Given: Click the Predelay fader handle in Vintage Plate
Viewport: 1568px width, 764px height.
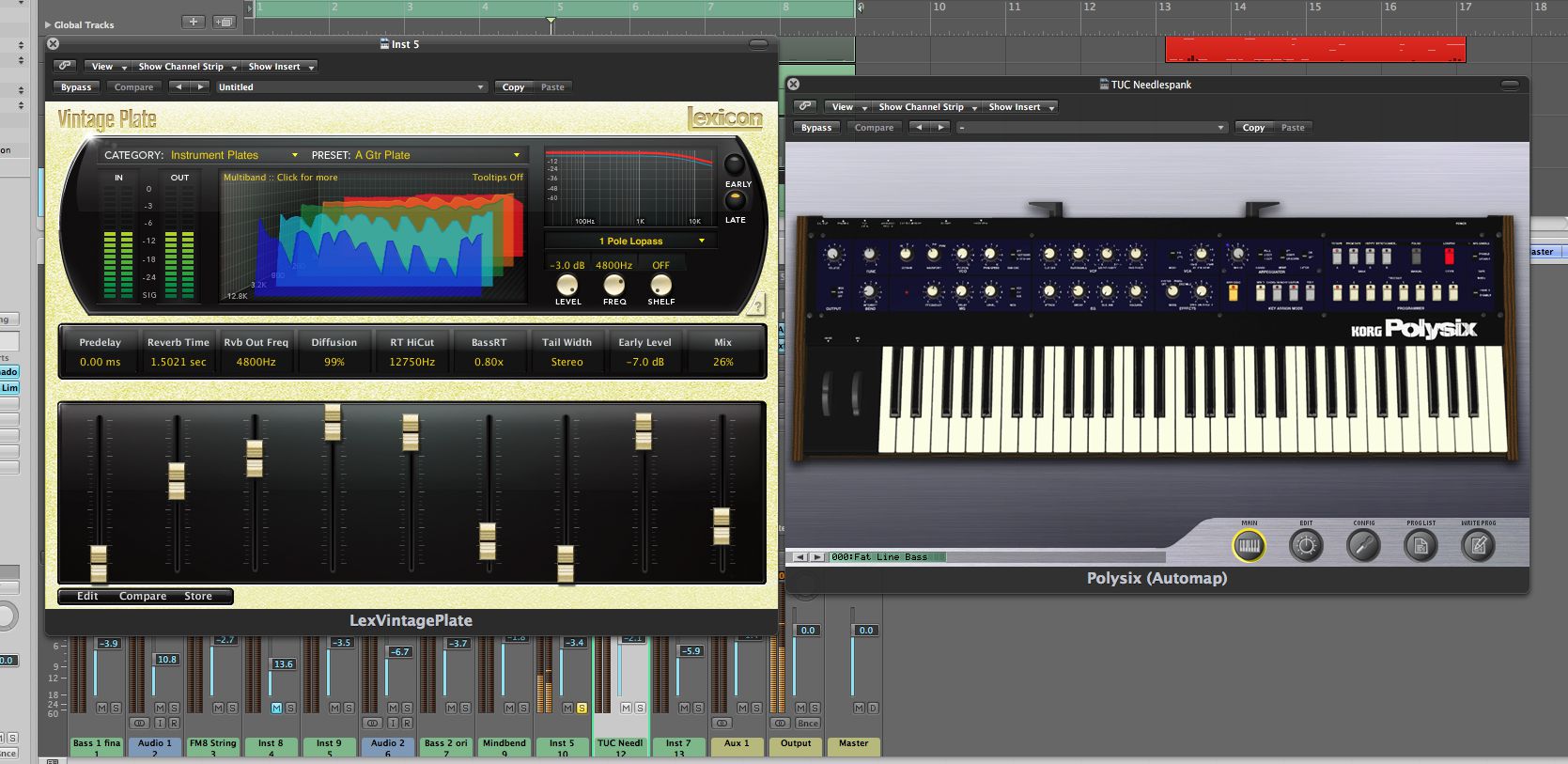Looking at the screenshot, I should point(99,563).
